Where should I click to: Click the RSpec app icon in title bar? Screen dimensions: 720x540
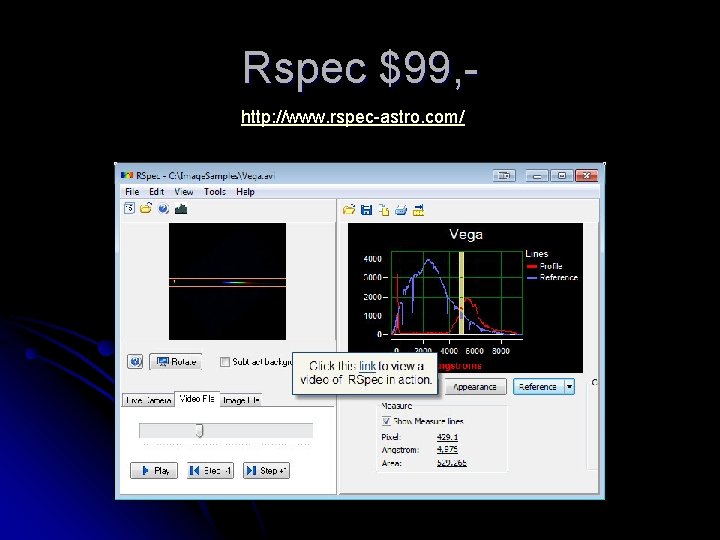pos(127,175)
